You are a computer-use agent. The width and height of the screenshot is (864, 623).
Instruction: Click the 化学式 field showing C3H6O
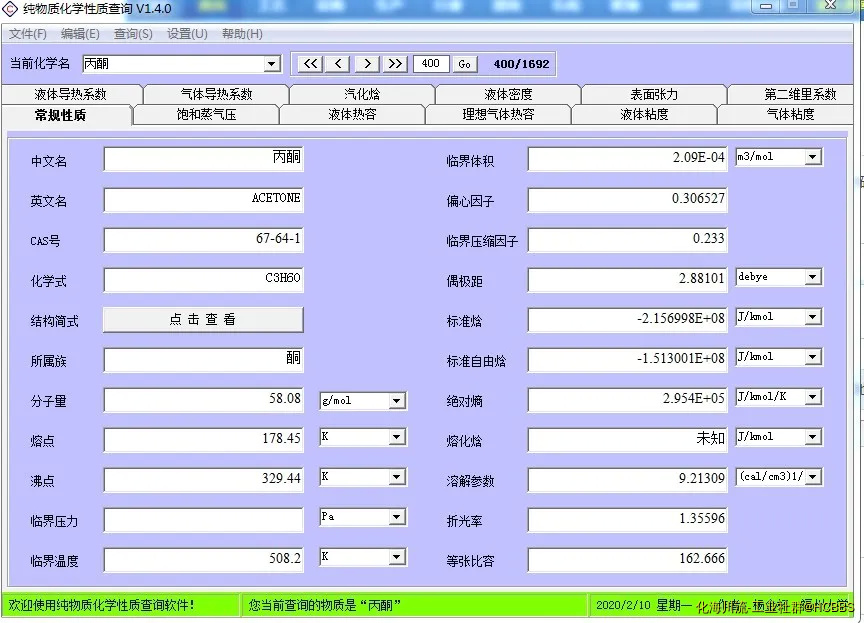click(203, 279)
